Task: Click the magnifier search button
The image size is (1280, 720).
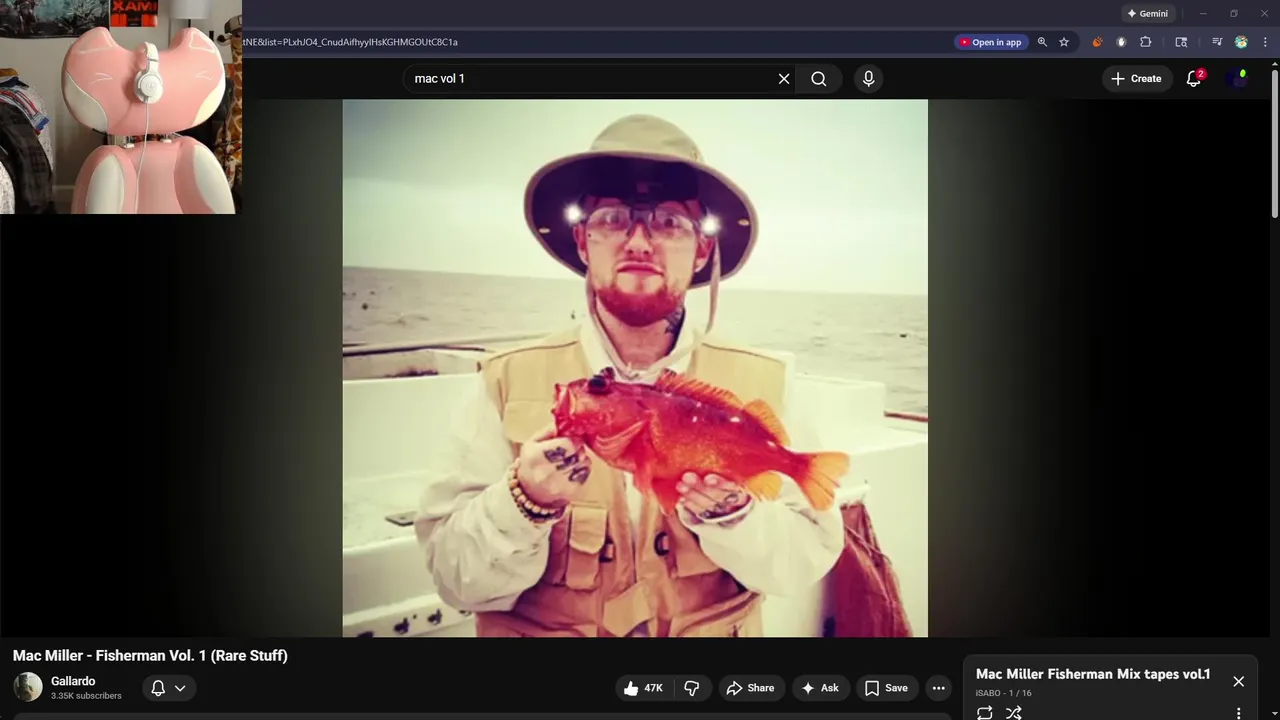Action: (x=819, y=79)
